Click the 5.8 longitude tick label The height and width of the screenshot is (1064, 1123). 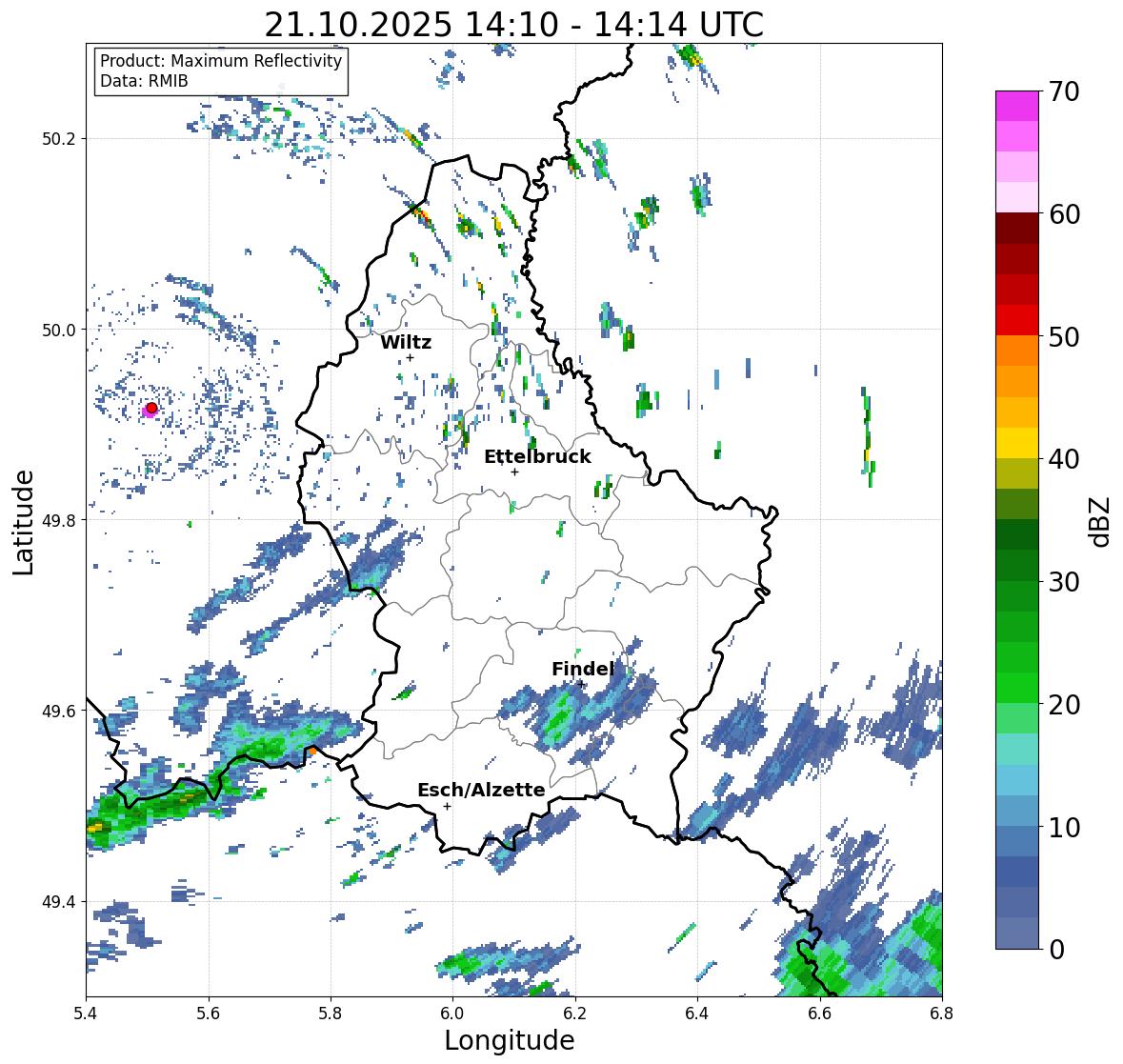(331, 1014)
